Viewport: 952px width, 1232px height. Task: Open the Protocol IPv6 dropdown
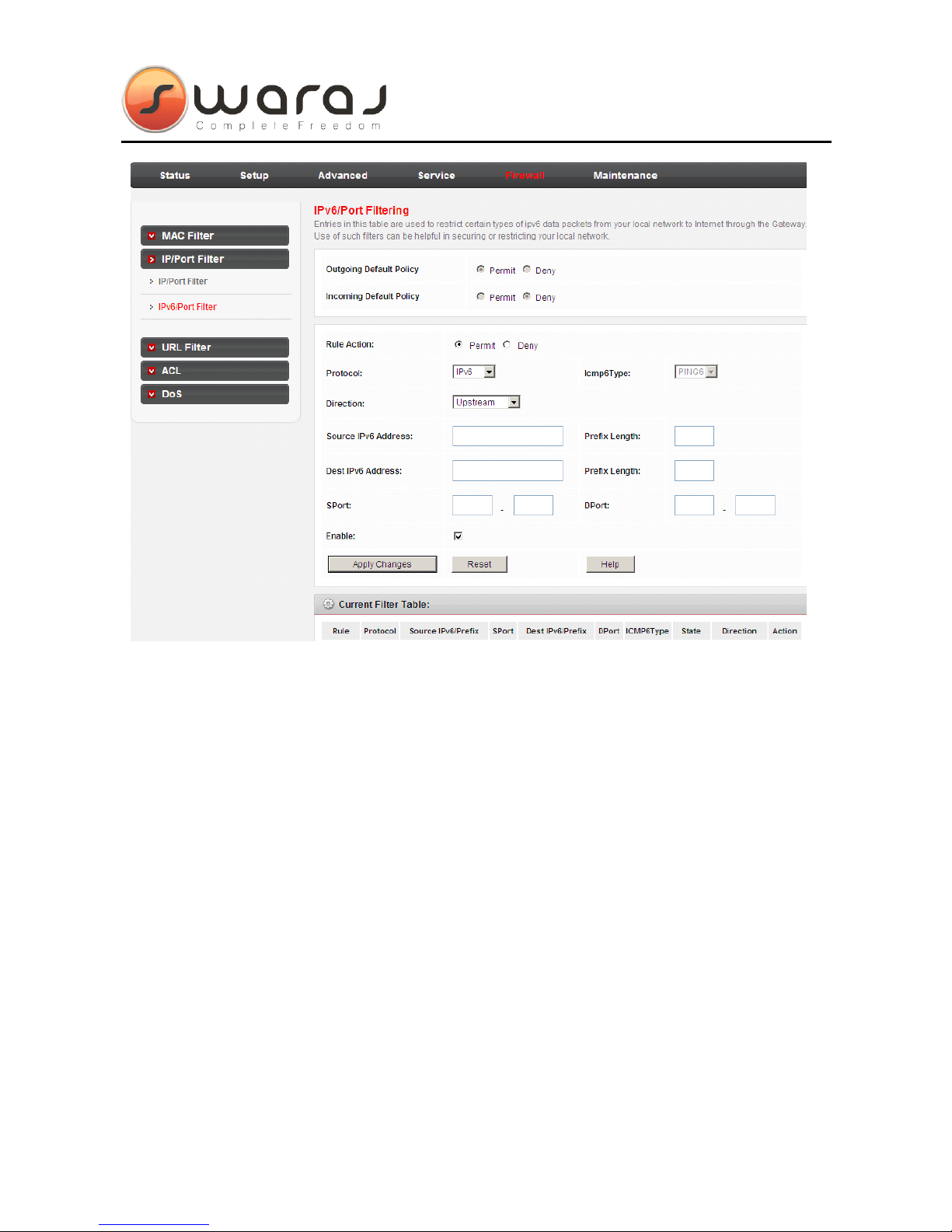(x=474, y=372)
